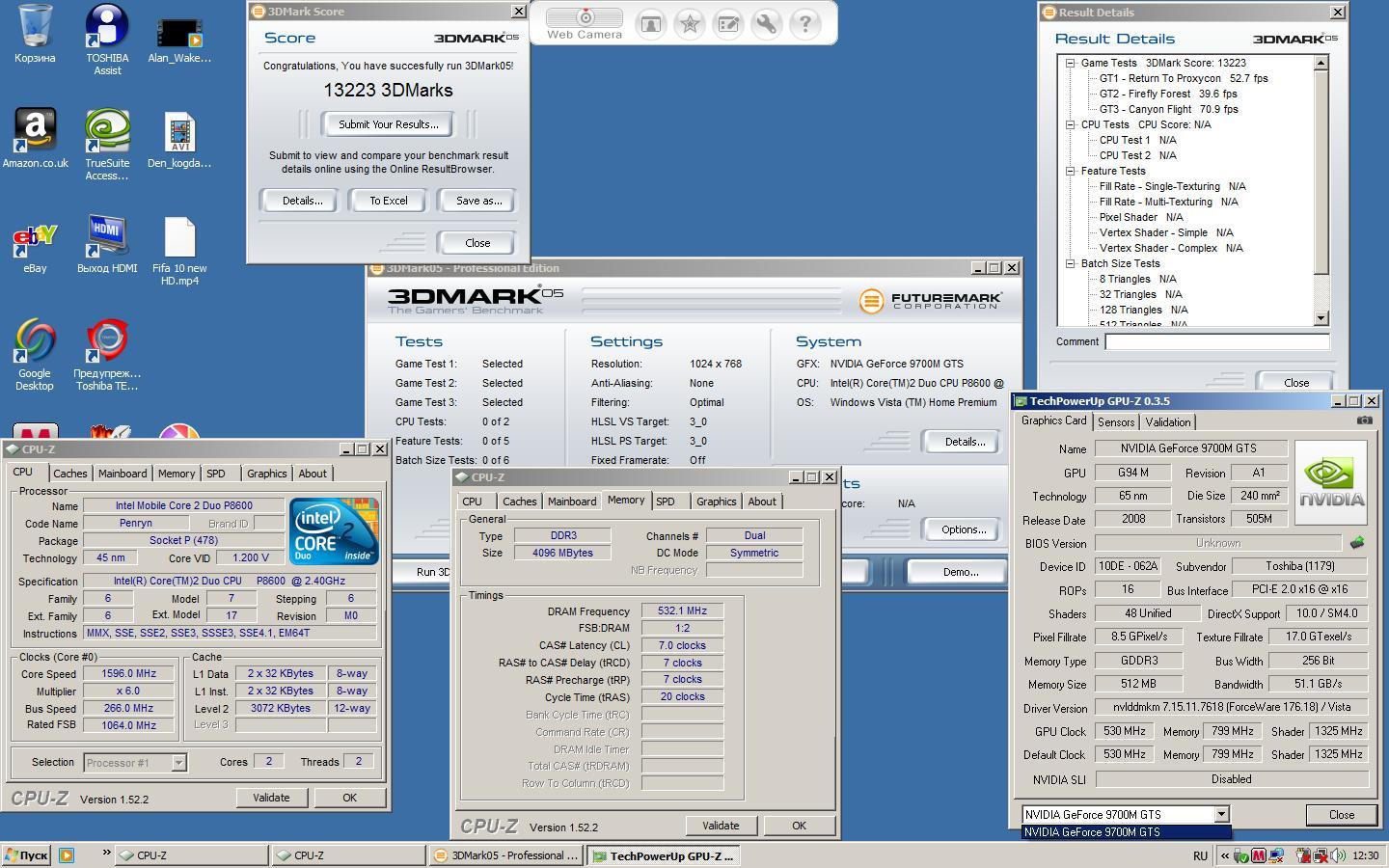
Task: Click the Result Details vertical scrollbar
Action: click(x=1321, y=191)
